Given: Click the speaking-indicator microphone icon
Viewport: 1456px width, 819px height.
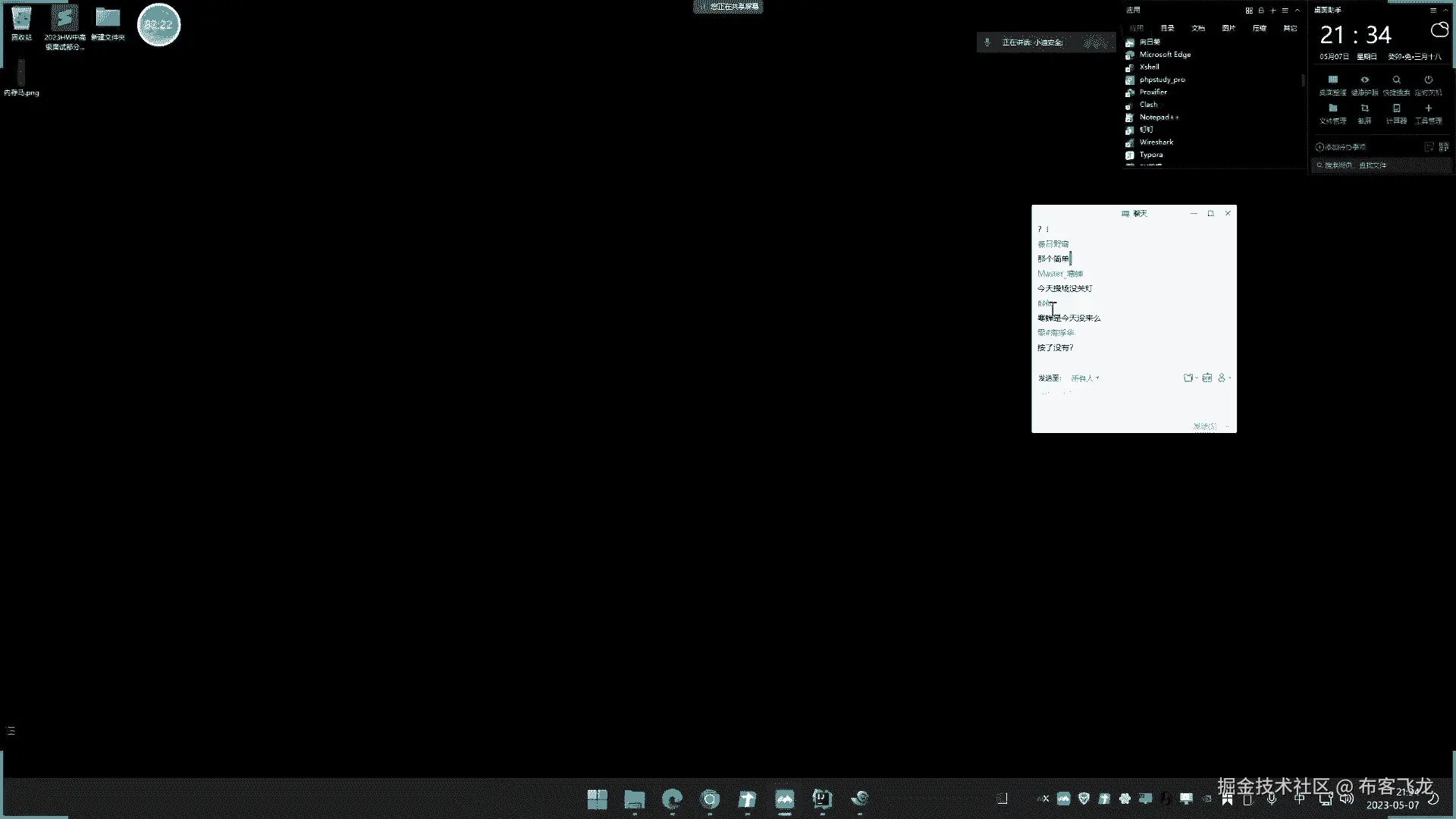Looking at the screenshot, I should pos(987,42).
